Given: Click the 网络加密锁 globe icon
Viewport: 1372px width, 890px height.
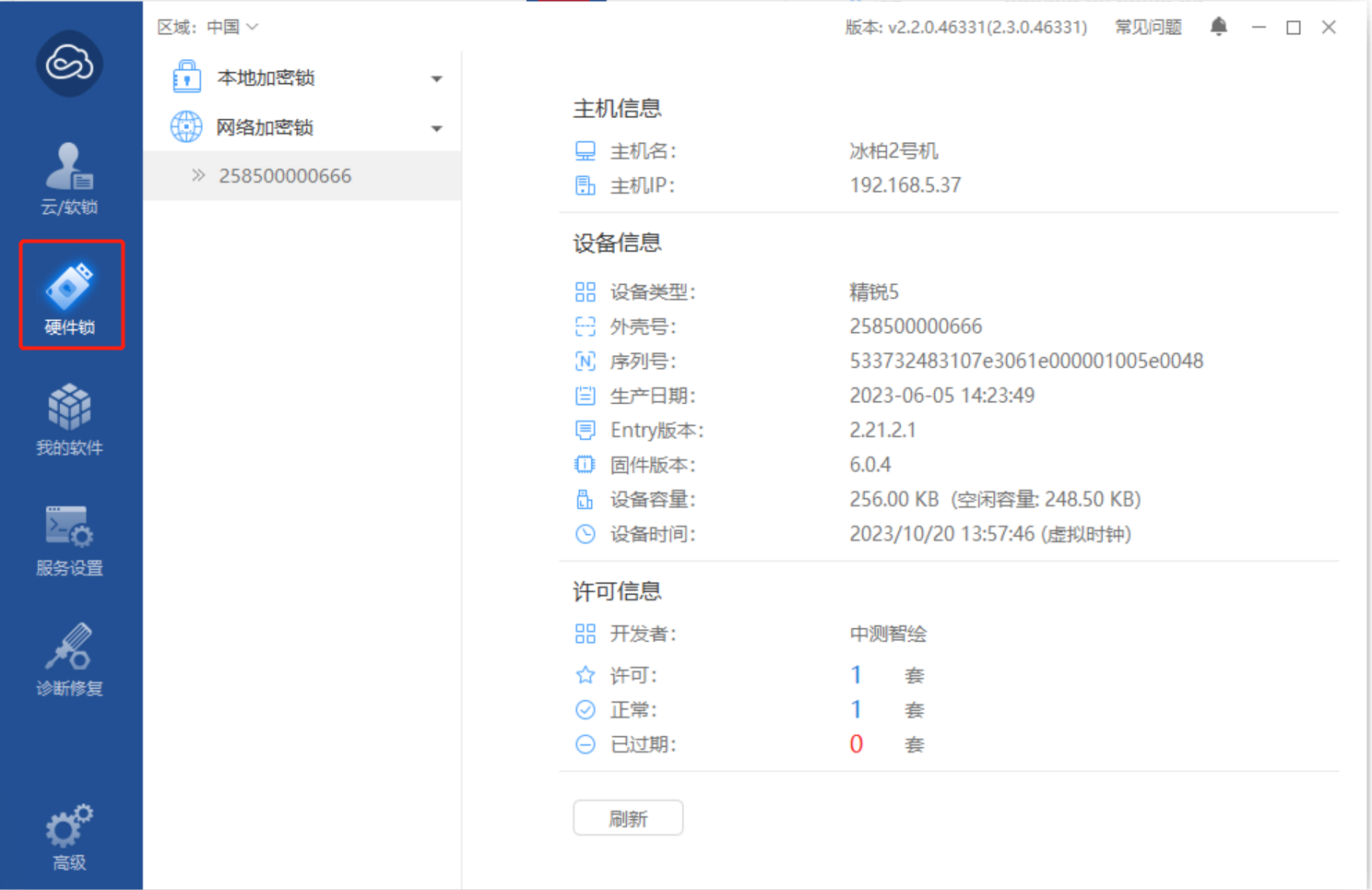Looking at the screenshot, I should tap(187, 127).
